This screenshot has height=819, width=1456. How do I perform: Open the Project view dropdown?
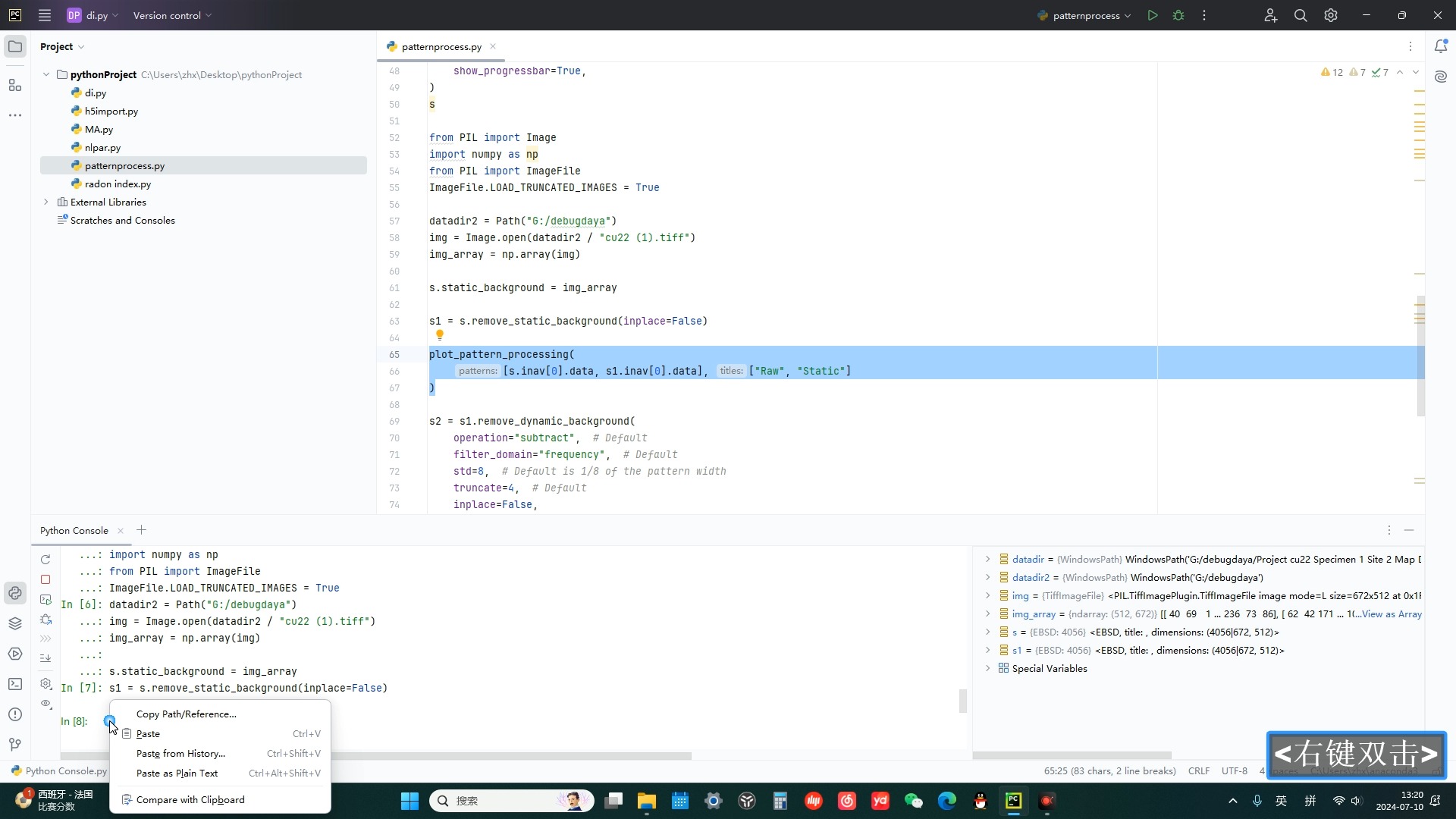coord(62,46)
